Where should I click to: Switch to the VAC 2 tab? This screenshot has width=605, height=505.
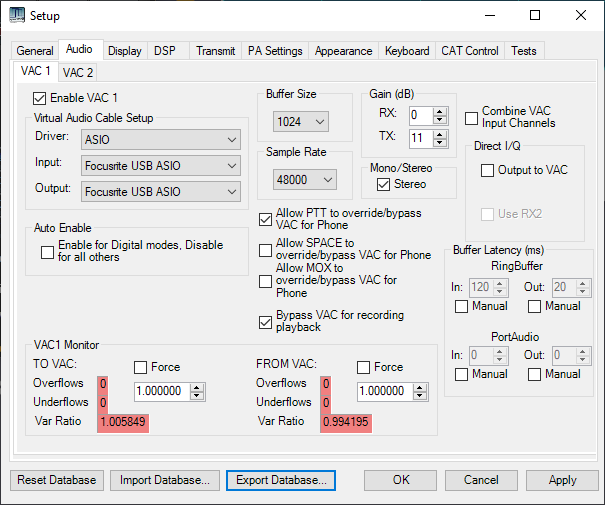(77, 72)
